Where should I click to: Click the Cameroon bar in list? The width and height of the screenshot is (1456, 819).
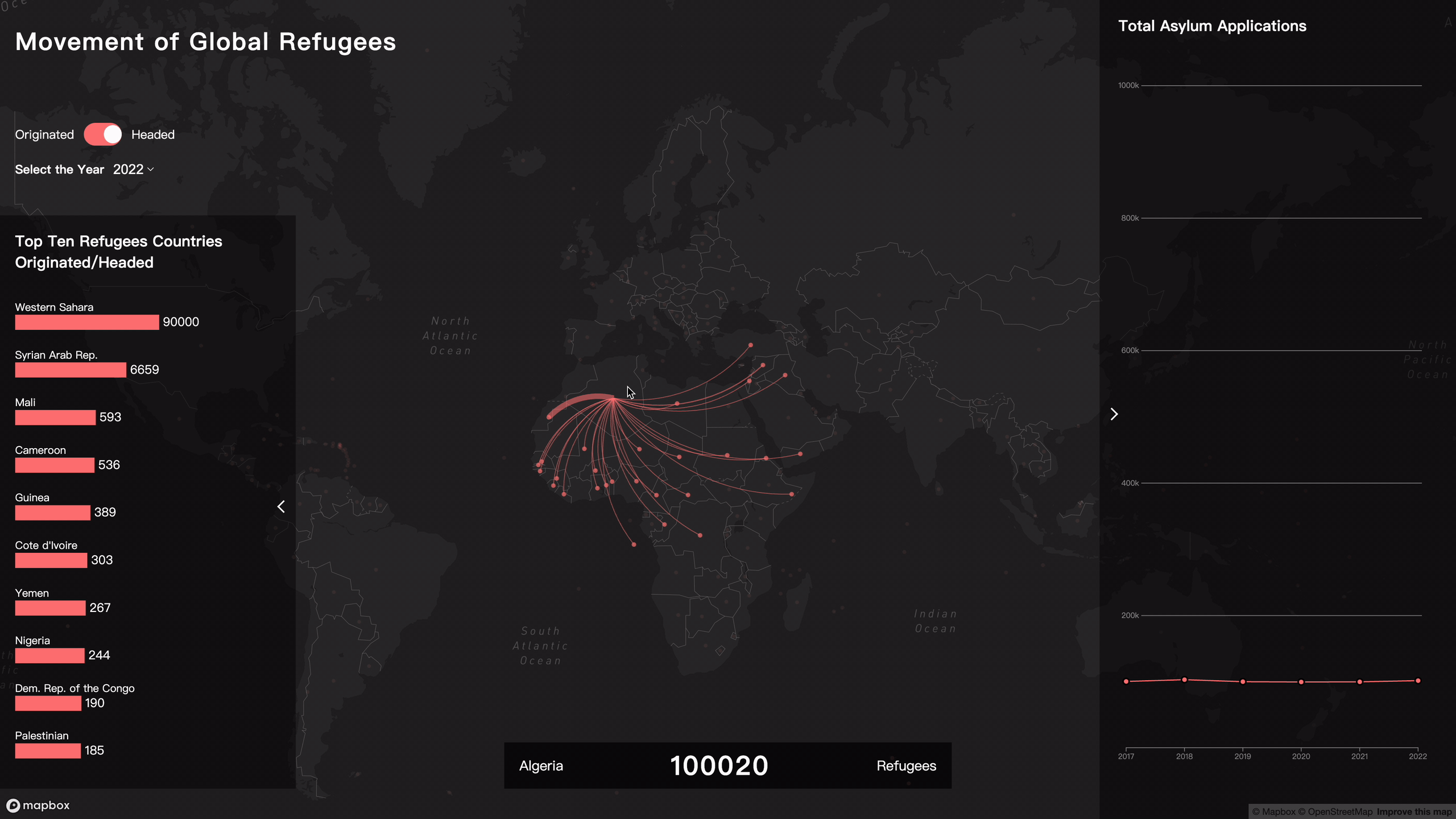(x=55, y=465)
